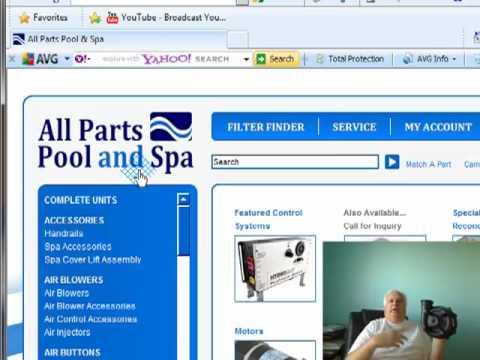Image resolution: width=480 pixels, height=360 pixels.
Task: Select the Air Buttons category heading
Action: pyautogui.click(x=72, y=353)
